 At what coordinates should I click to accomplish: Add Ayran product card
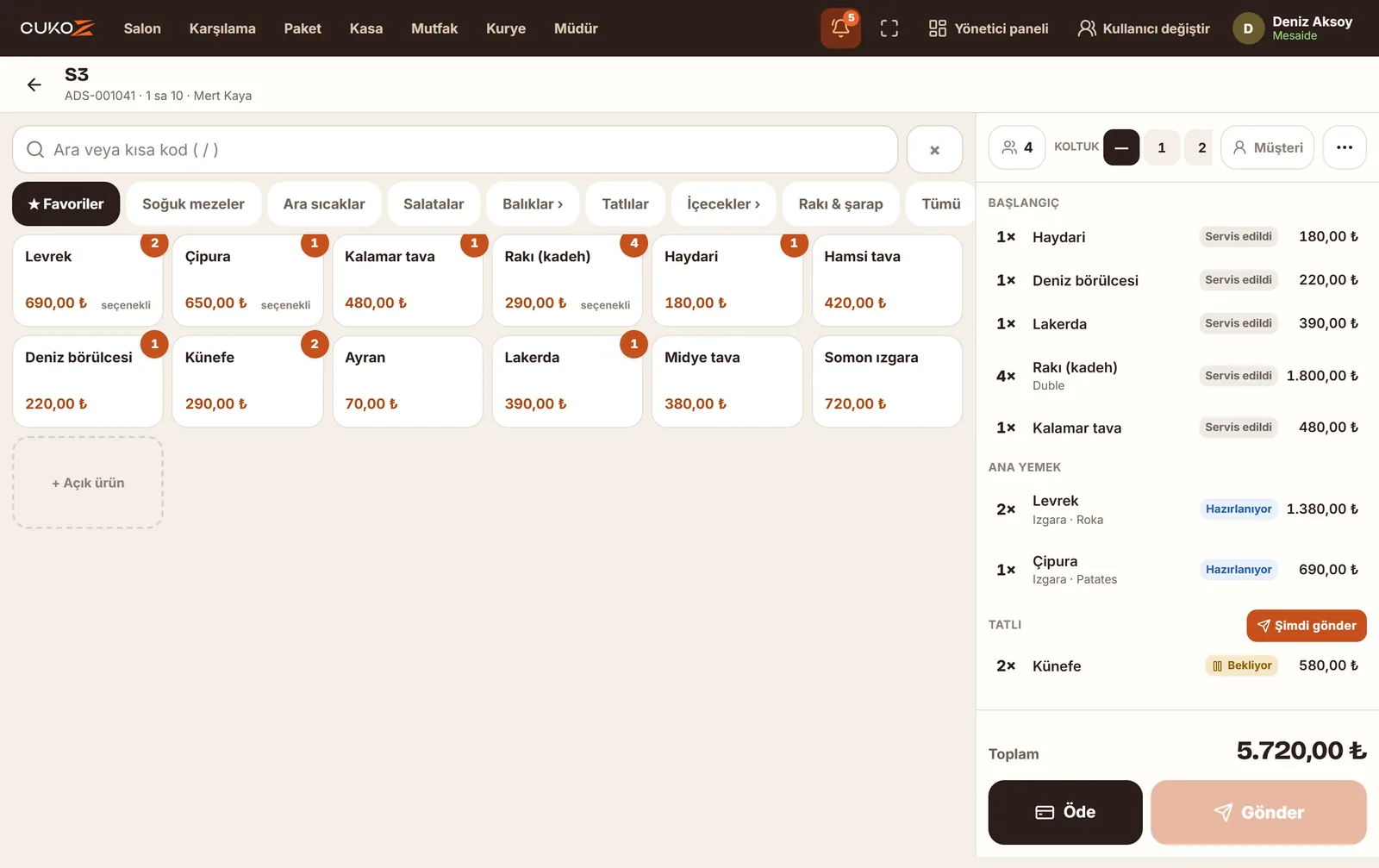(408, 382)
